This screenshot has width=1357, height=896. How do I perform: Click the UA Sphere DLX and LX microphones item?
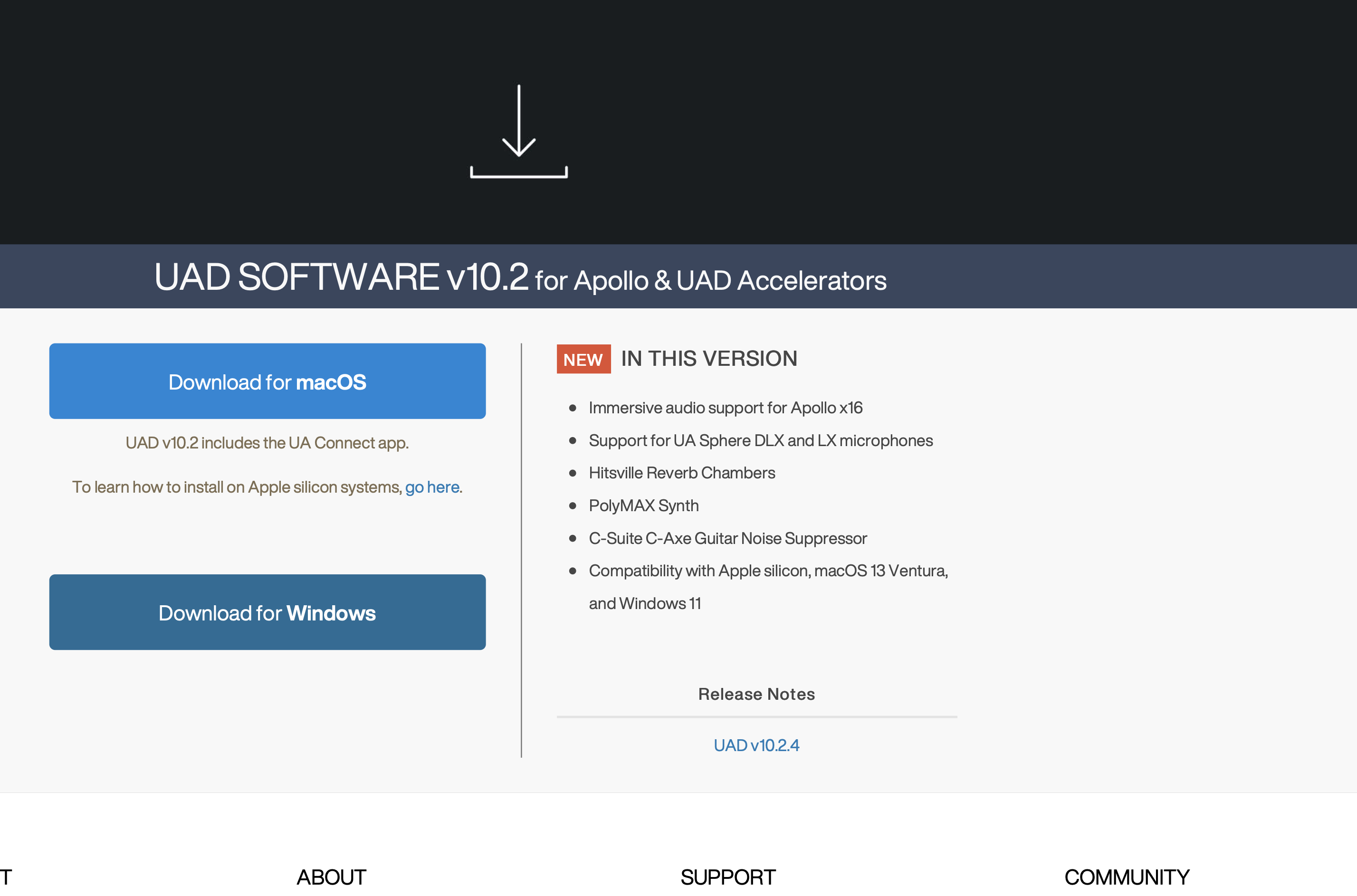click(x=760, y=440)
